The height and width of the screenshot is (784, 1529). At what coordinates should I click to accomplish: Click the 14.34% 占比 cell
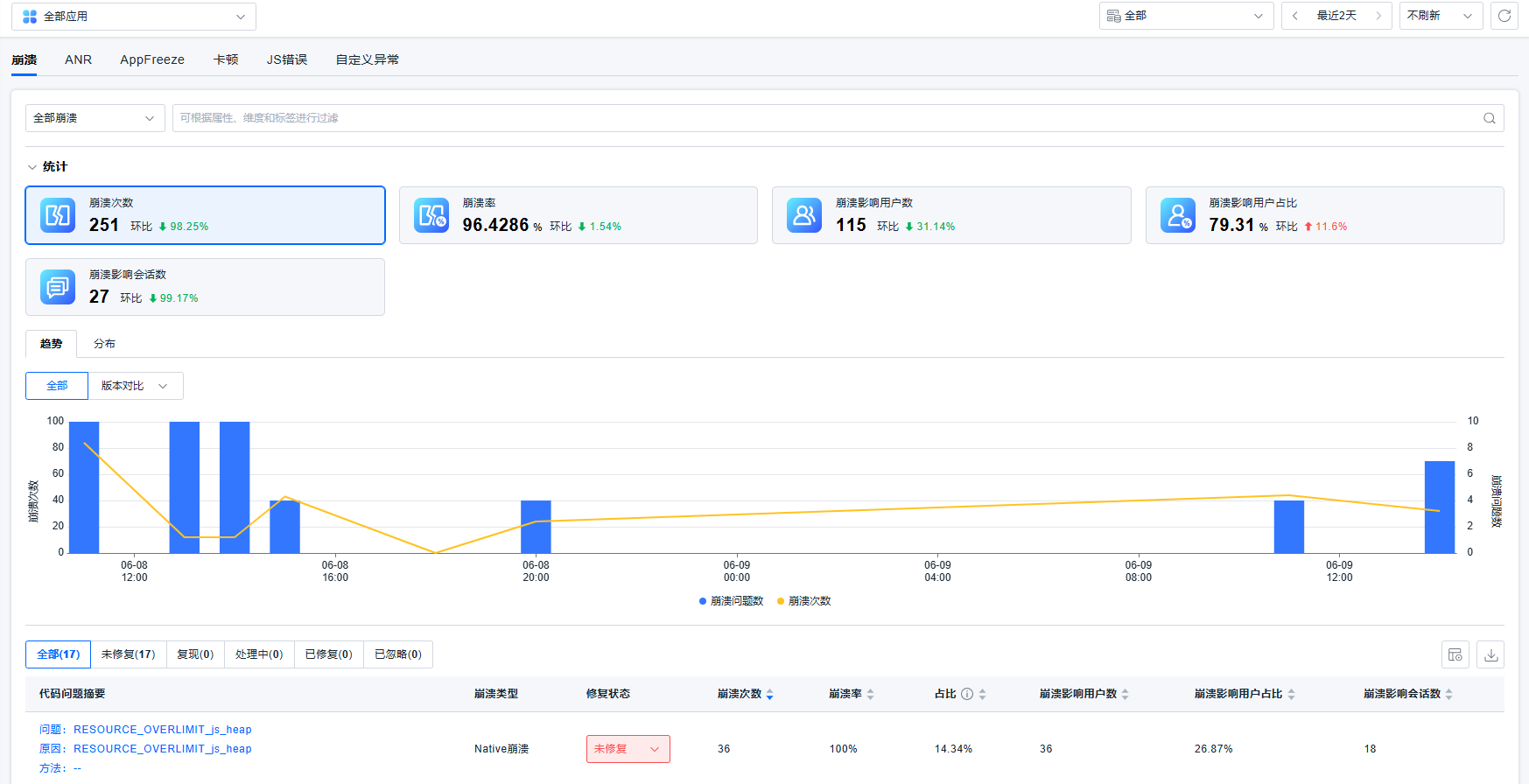pos(953,749)
